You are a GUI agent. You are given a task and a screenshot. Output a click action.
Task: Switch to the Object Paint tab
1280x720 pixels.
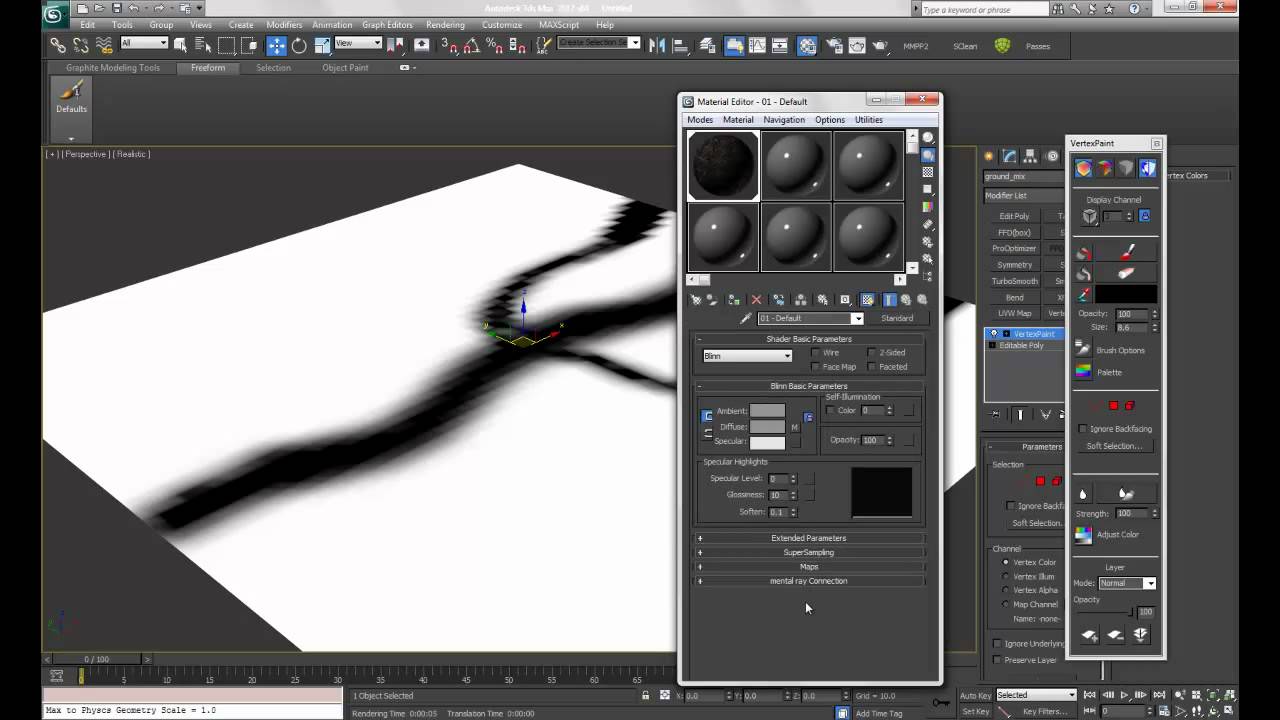pos(345,68)
